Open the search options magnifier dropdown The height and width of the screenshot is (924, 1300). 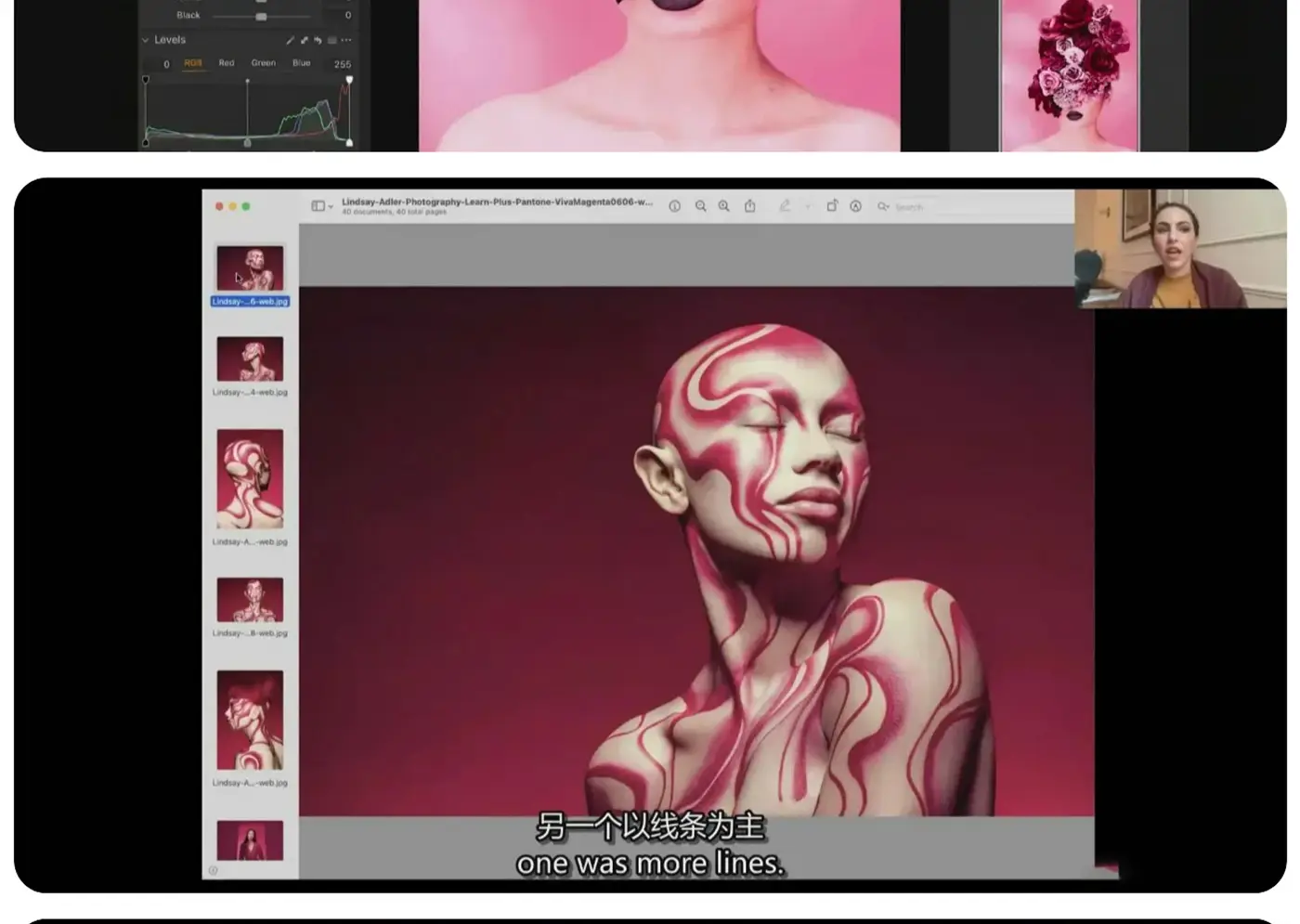tap(884, 206)
